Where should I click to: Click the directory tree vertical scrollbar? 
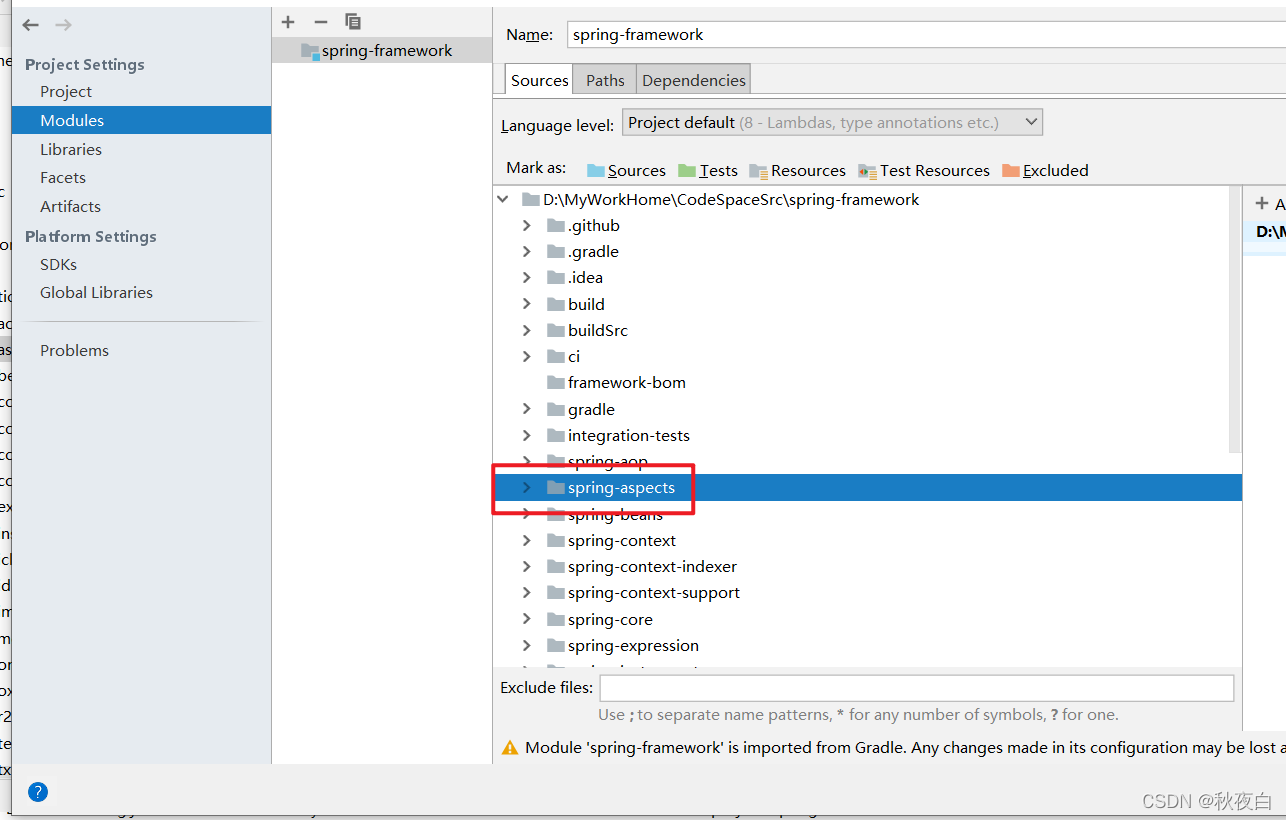coord(1235,320)
